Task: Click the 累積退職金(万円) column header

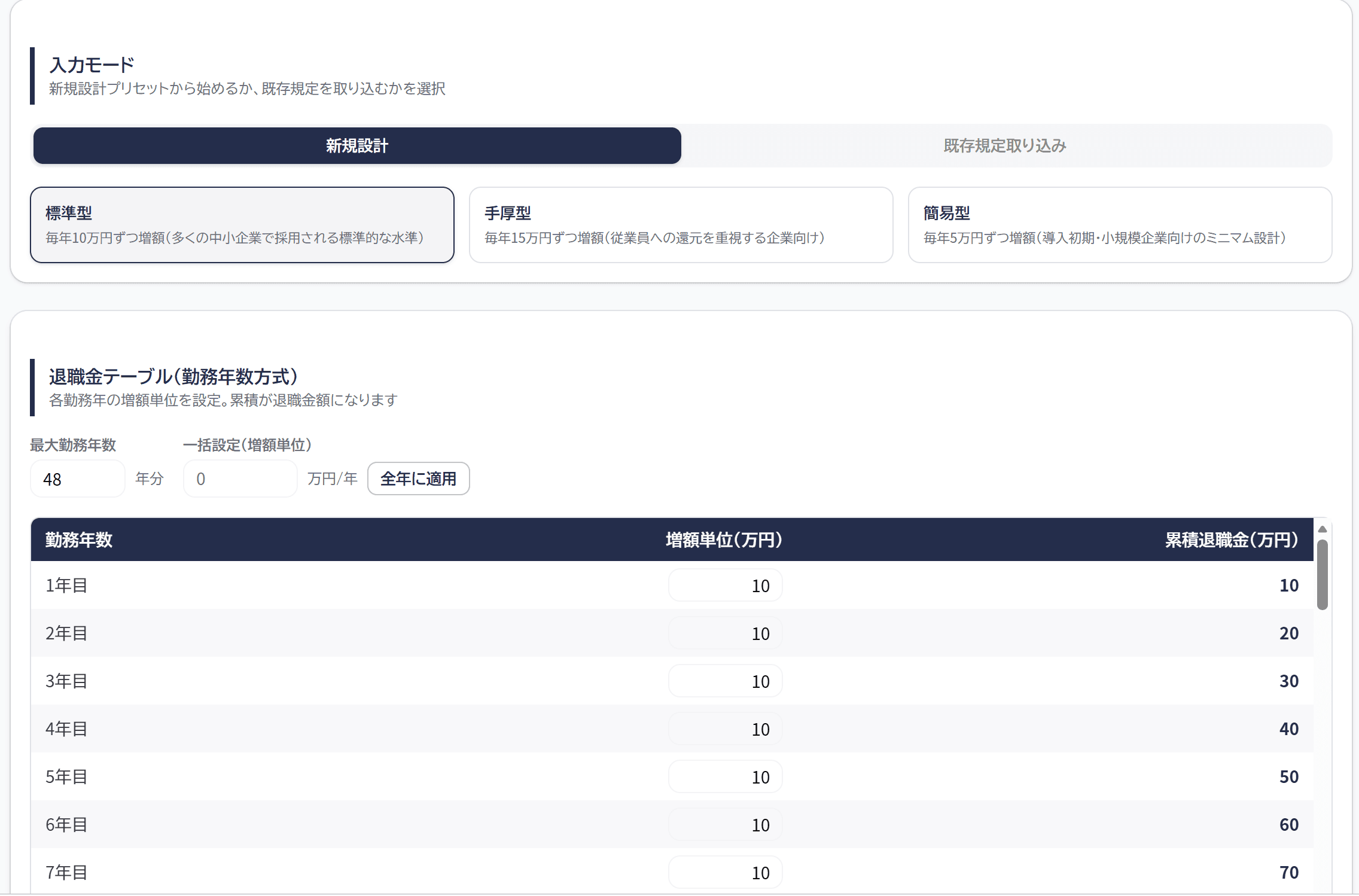Action: [x=1232, y=540]
